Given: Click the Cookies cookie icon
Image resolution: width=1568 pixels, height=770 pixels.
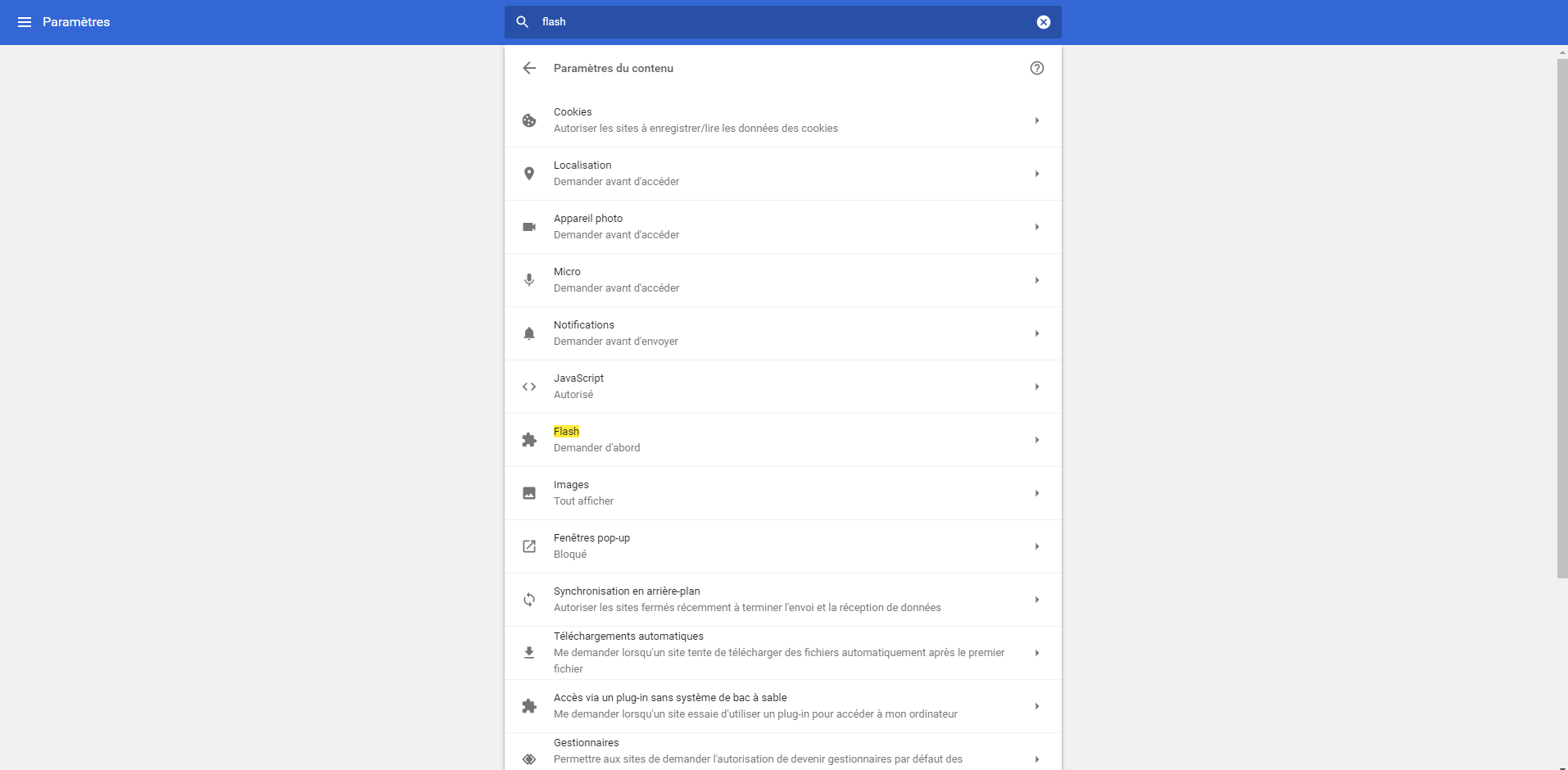Looking at the screenshot, I should coord(529,120).
